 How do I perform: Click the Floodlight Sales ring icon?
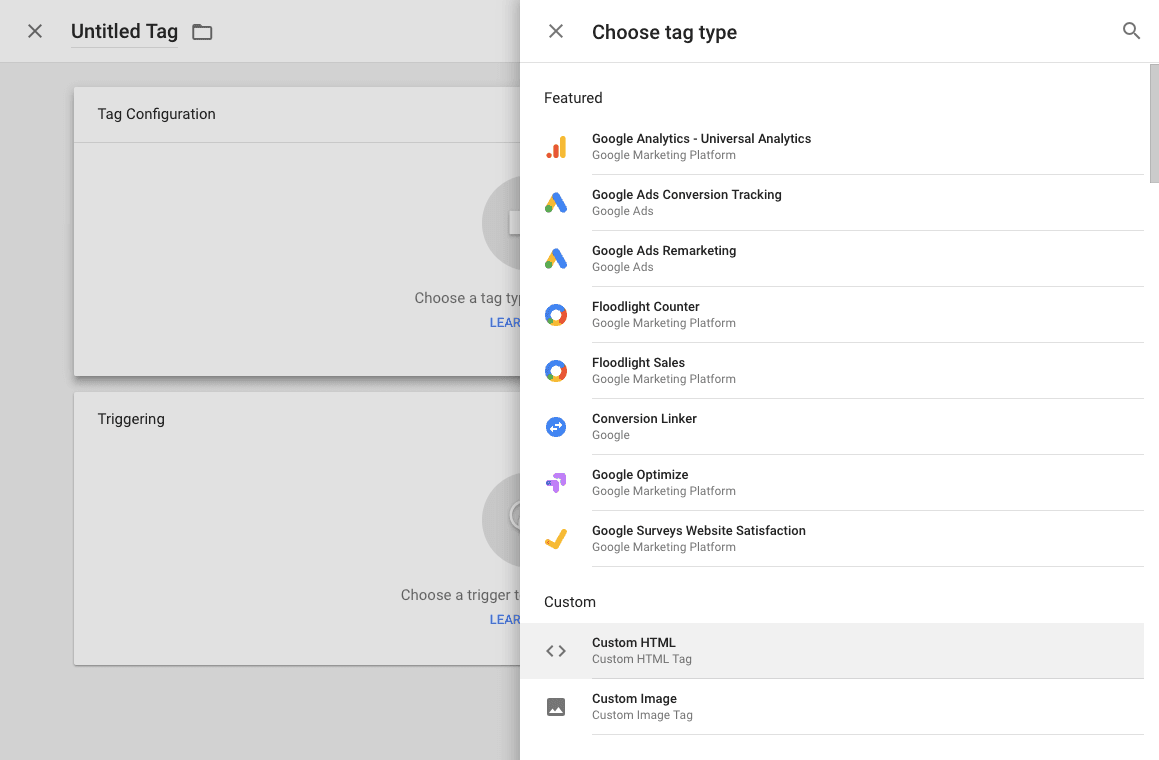[x=556, y=371]
